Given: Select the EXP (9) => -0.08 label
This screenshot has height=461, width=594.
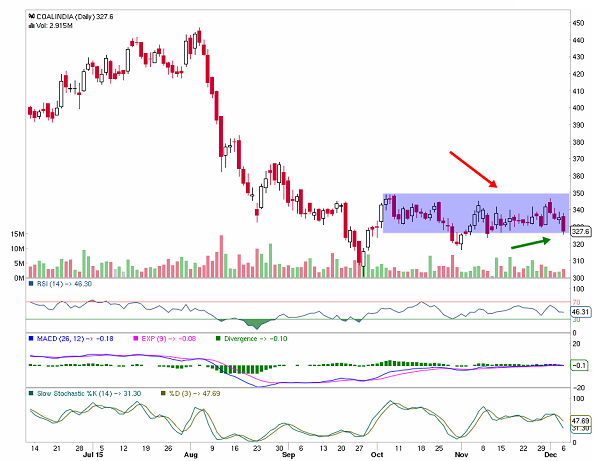Looking at the screenshot, I should click(x=169, y=339).
